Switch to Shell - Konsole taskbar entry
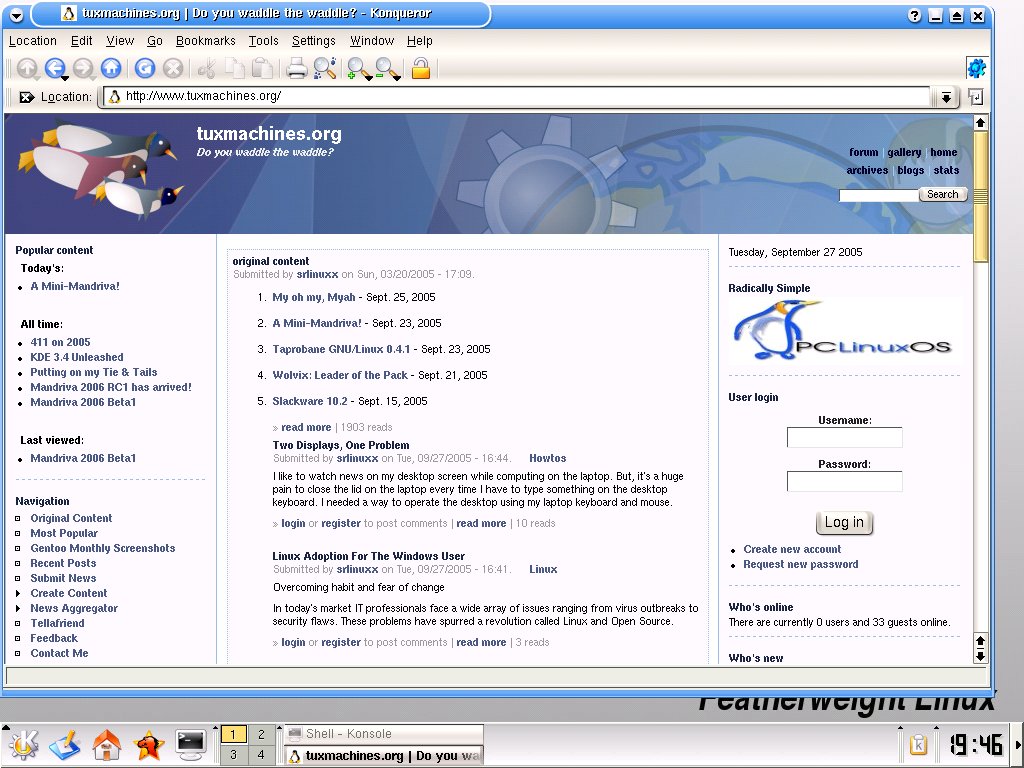The width and height of the screenshot is (1024, 768). (x=384, y=734)
